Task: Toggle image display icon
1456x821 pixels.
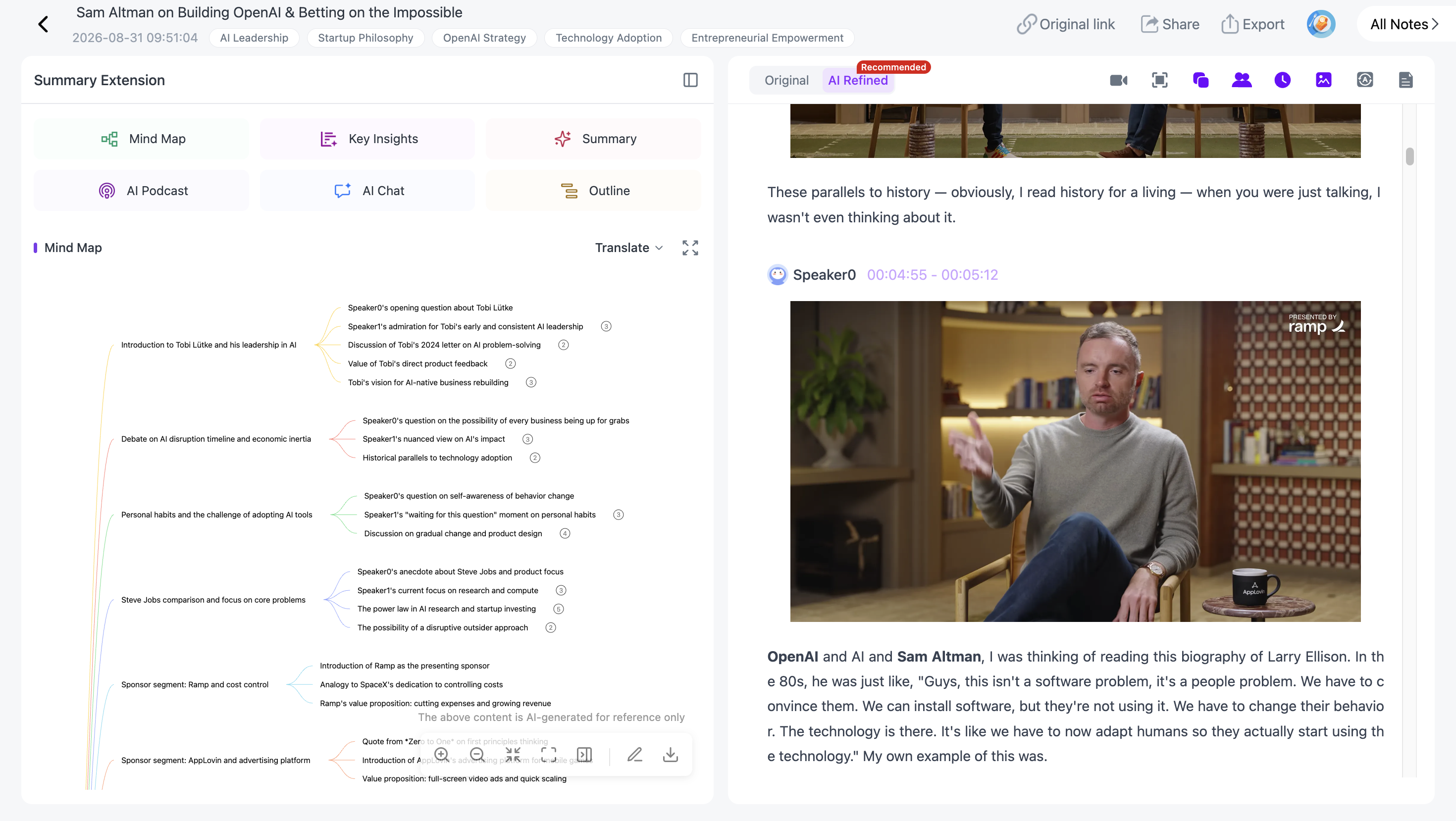Action: (x=1323, y=80)
